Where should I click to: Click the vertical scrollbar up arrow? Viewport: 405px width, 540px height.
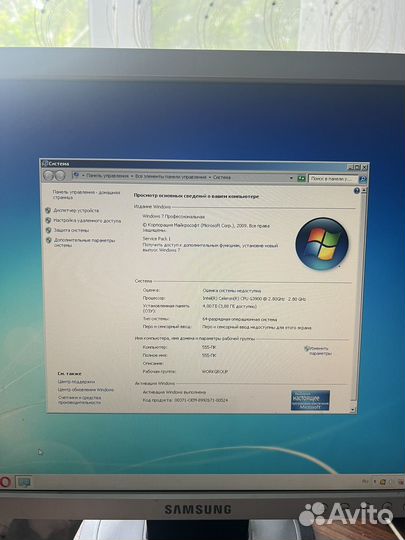364,190
